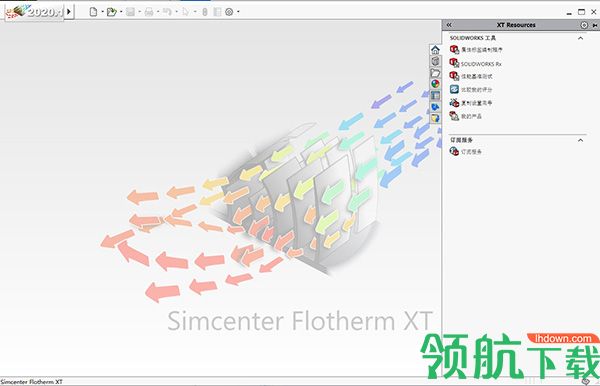Switch to the Appearances color ball tab
Image resolution: width=600 pixels, height=386 pixels.
(435, 84)
